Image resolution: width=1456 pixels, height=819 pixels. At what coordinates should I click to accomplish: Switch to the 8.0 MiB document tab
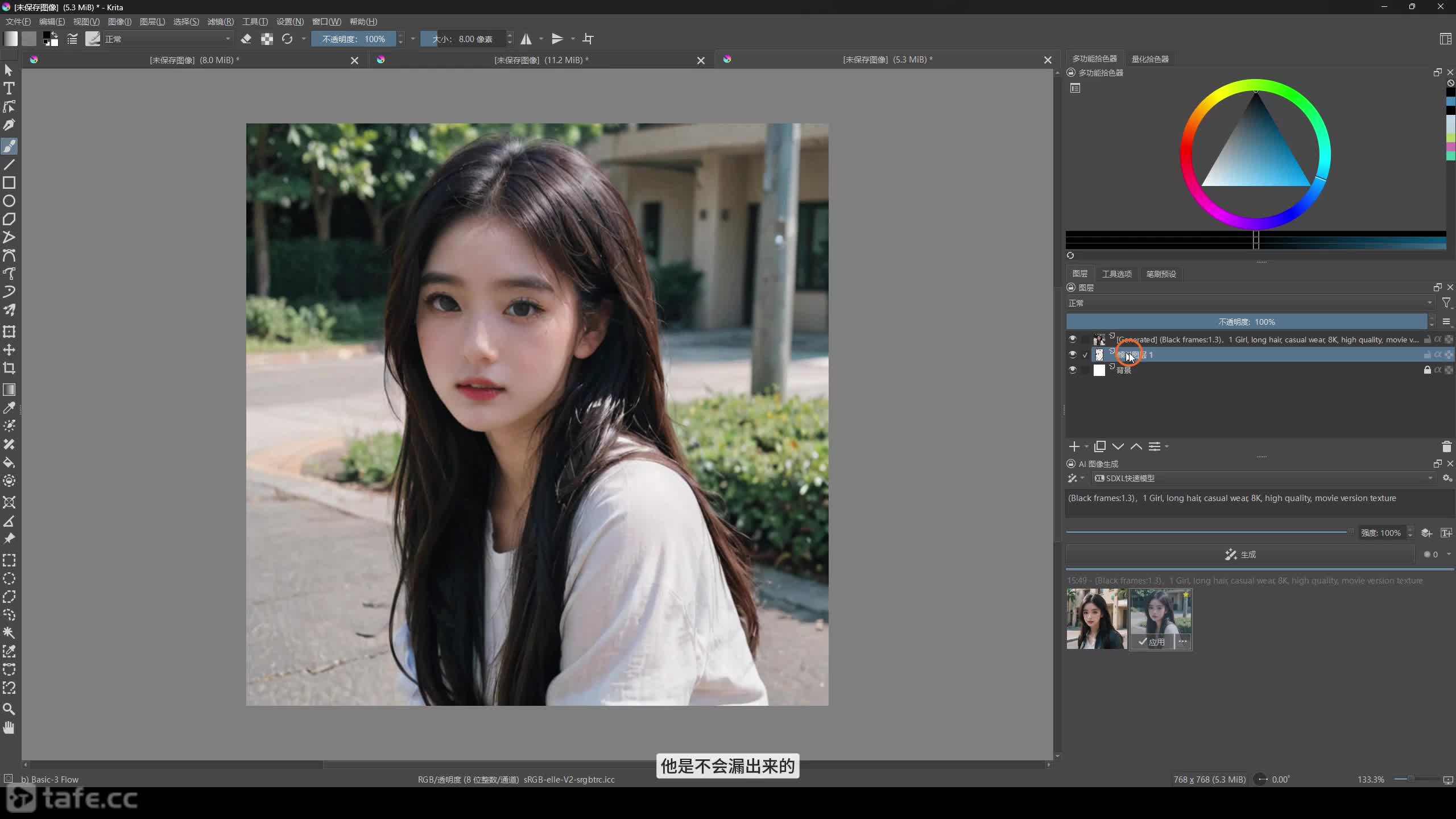click(x=194, y=60)
